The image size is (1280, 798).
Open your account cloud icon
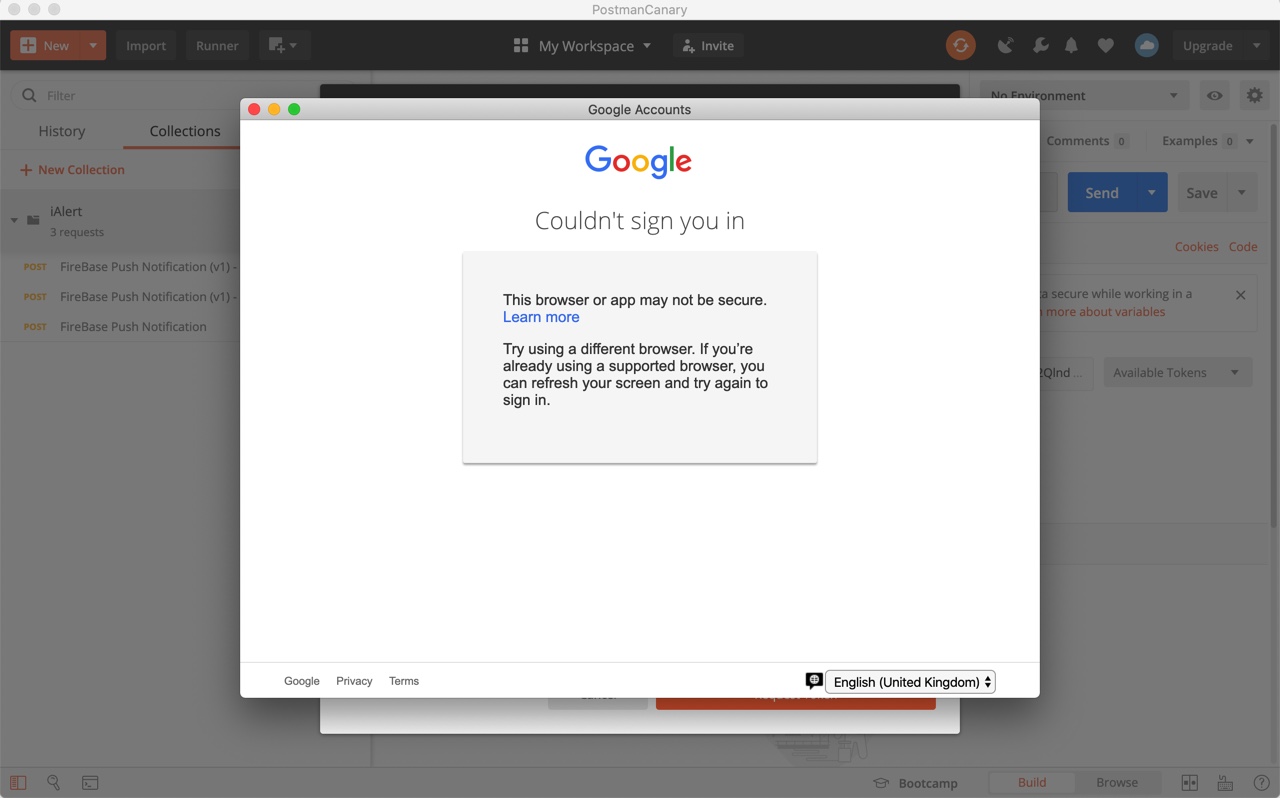[x=1146, y=45]
